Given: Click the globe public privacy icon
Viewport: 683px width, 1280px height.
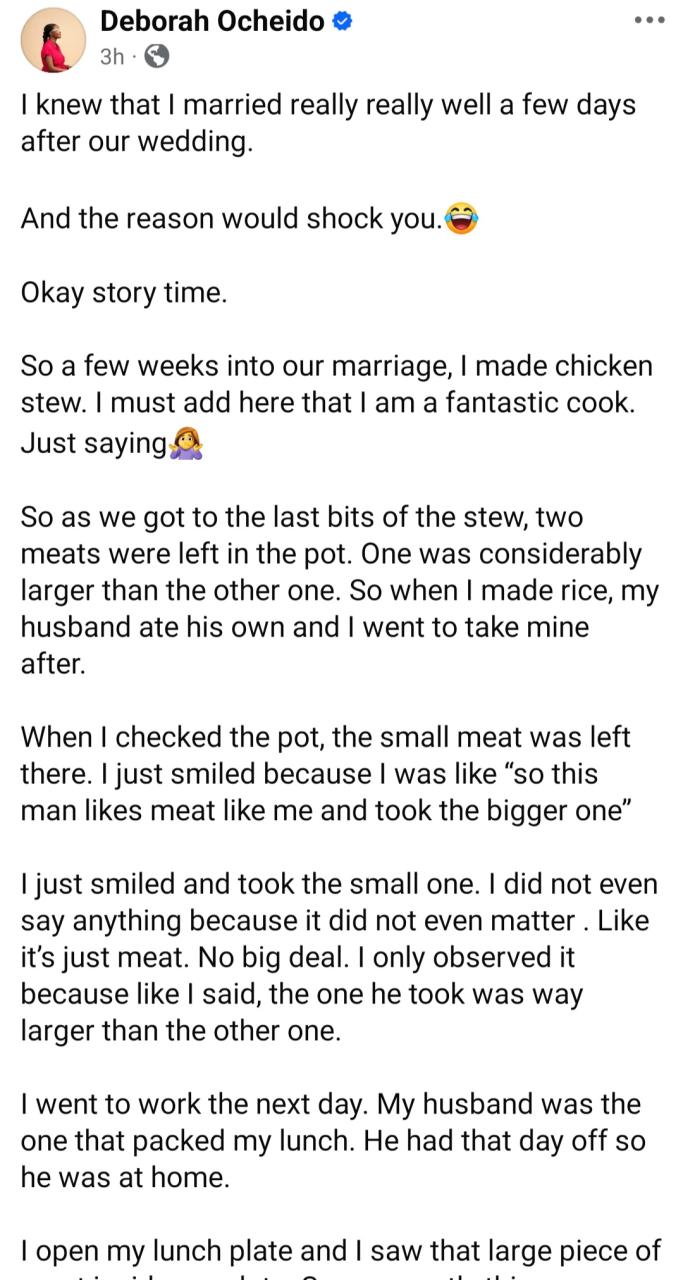Looking at the screenshot, I should point(156,57).
